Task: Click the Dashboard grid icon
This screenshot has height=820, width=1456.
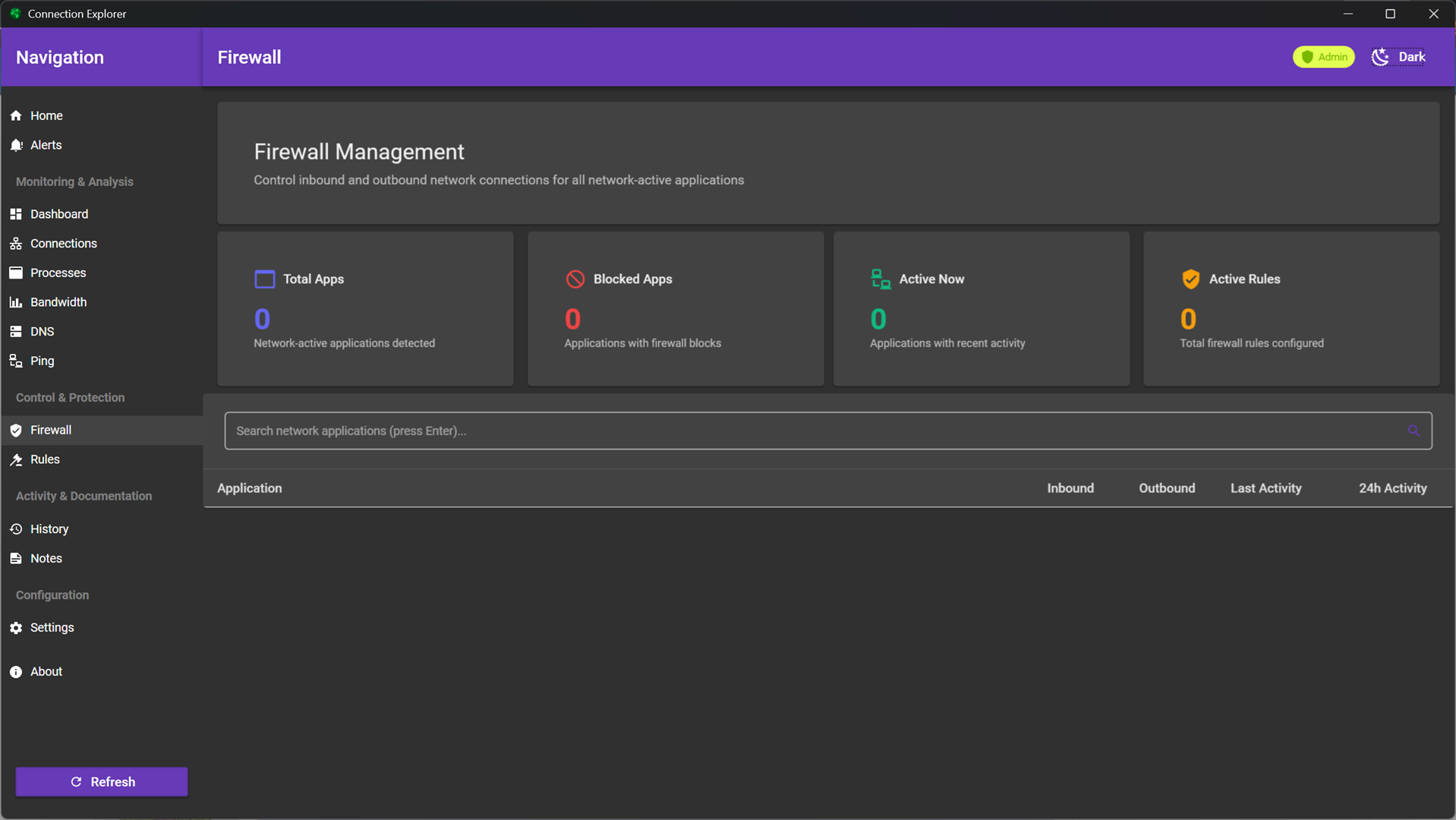Action: point(16,214)
